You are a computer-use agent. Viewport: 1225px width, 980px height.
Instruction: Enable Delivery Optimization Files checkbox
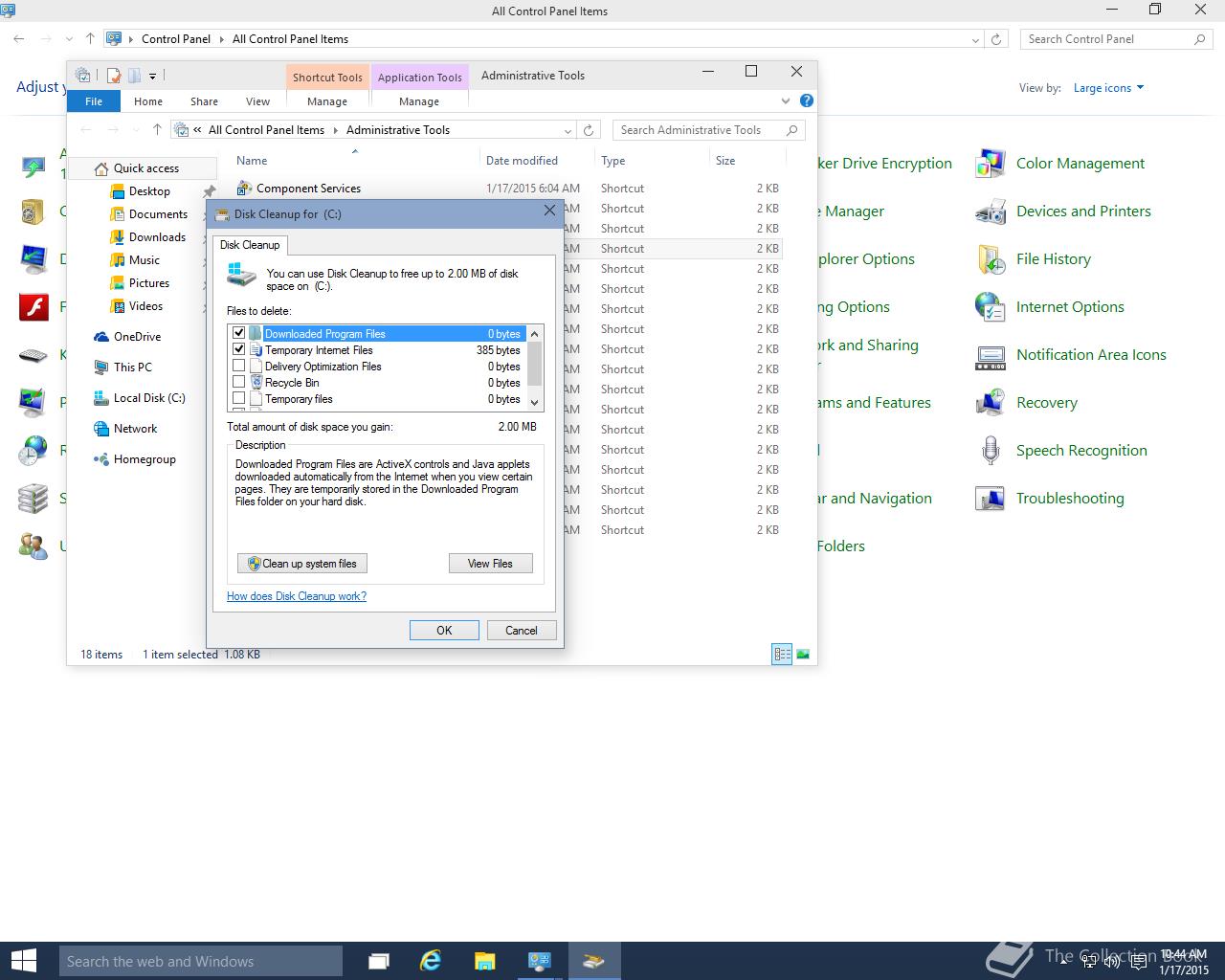tap(239, 366)
